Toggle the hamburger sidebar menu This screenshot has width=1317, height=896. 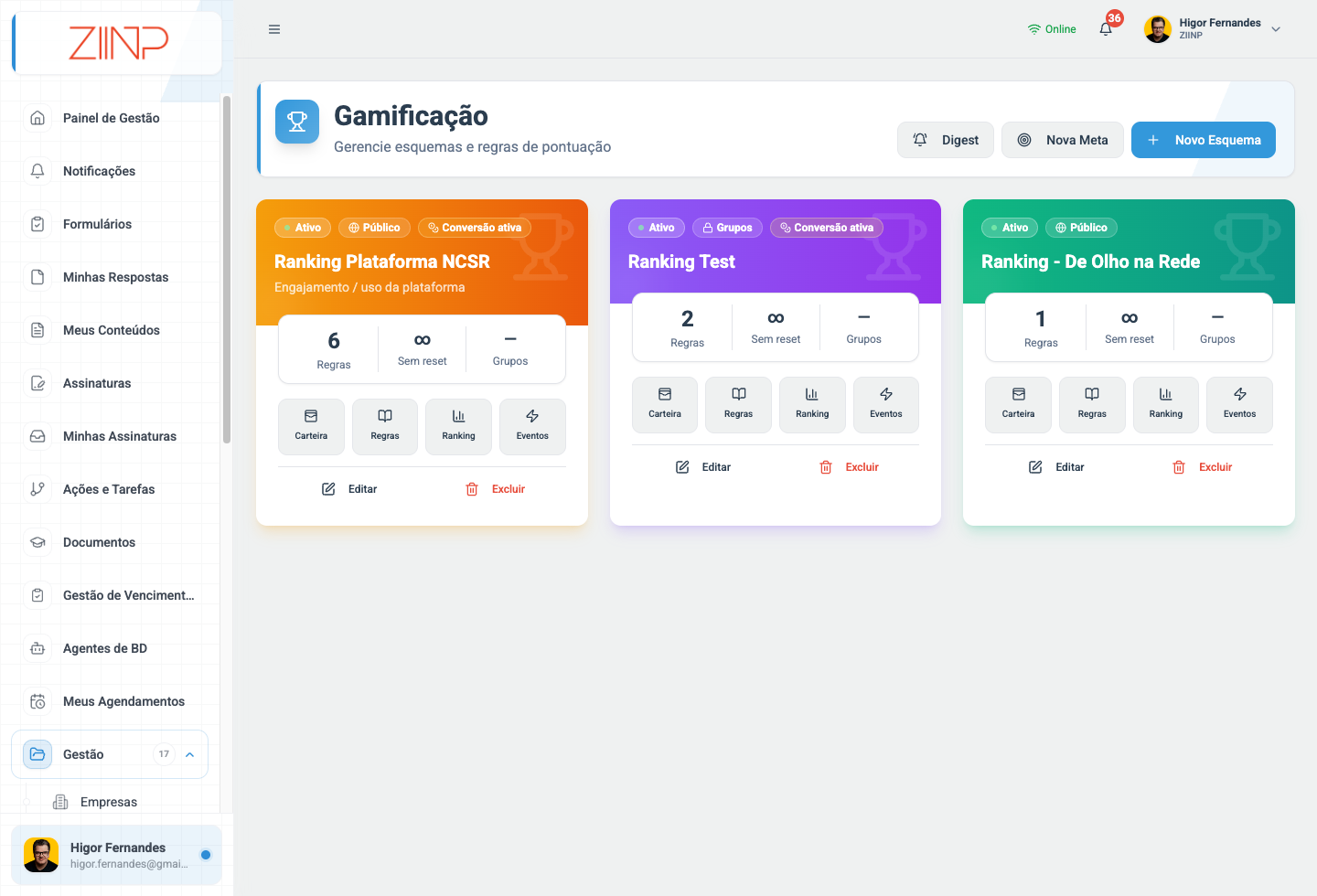[x=274, y=29]
